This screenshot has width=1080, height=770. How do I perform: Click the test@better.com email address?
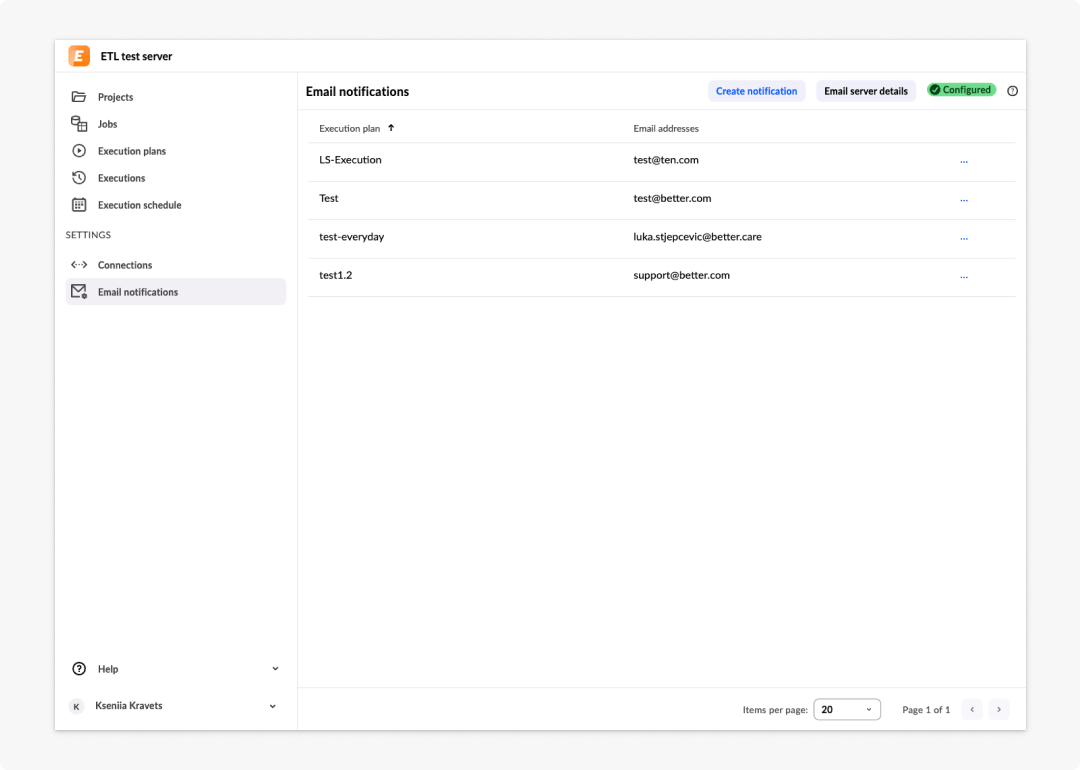click(672, 198)
